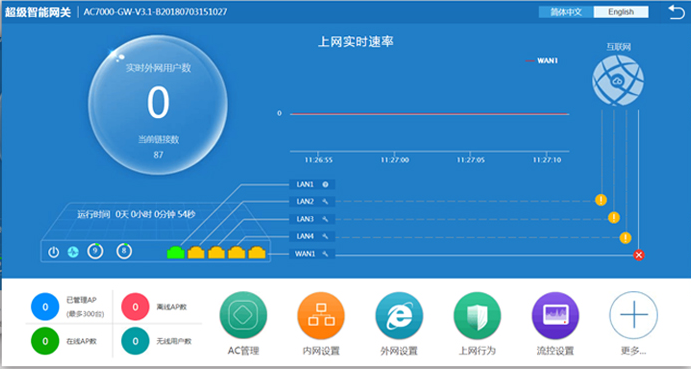
Task: Open the 内网设置 network icon
Action: (321, 315)
